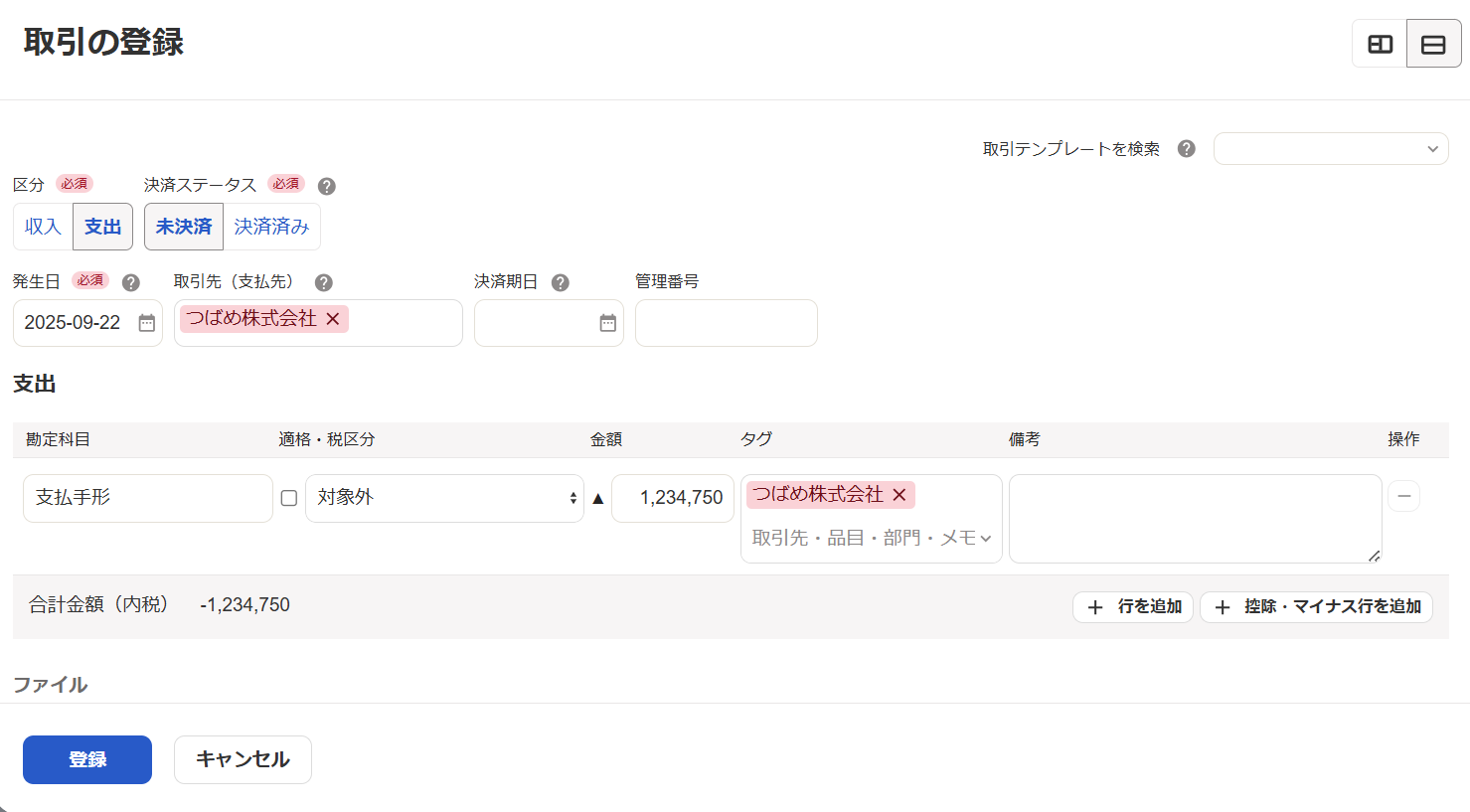Click the 取引の登録 page heading

[x=103, y=42]
